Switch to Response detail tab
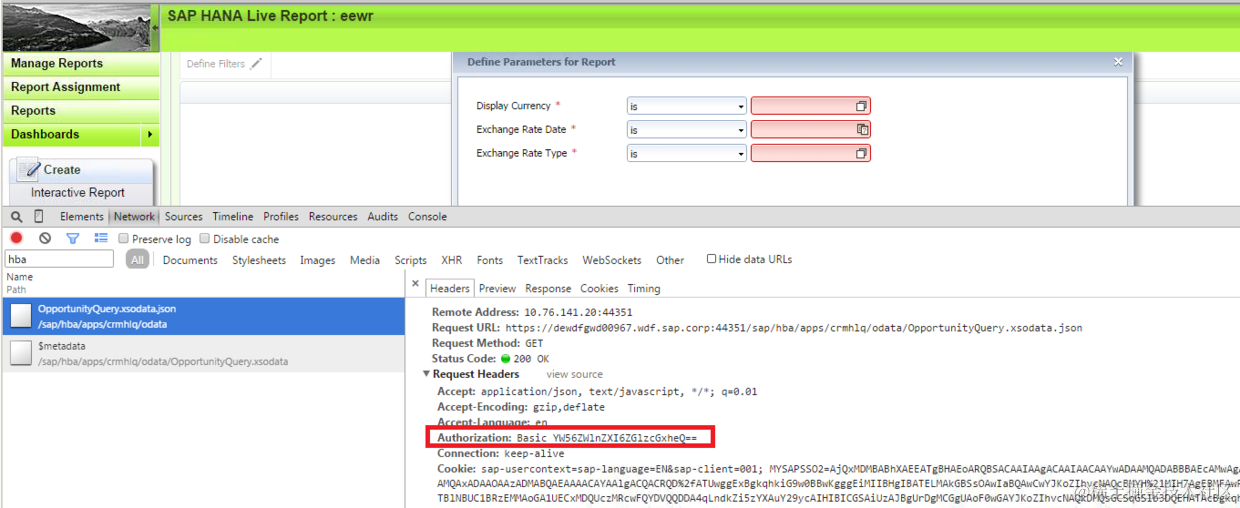This screenshot has height=508, width=1240. tap(548, 289)
